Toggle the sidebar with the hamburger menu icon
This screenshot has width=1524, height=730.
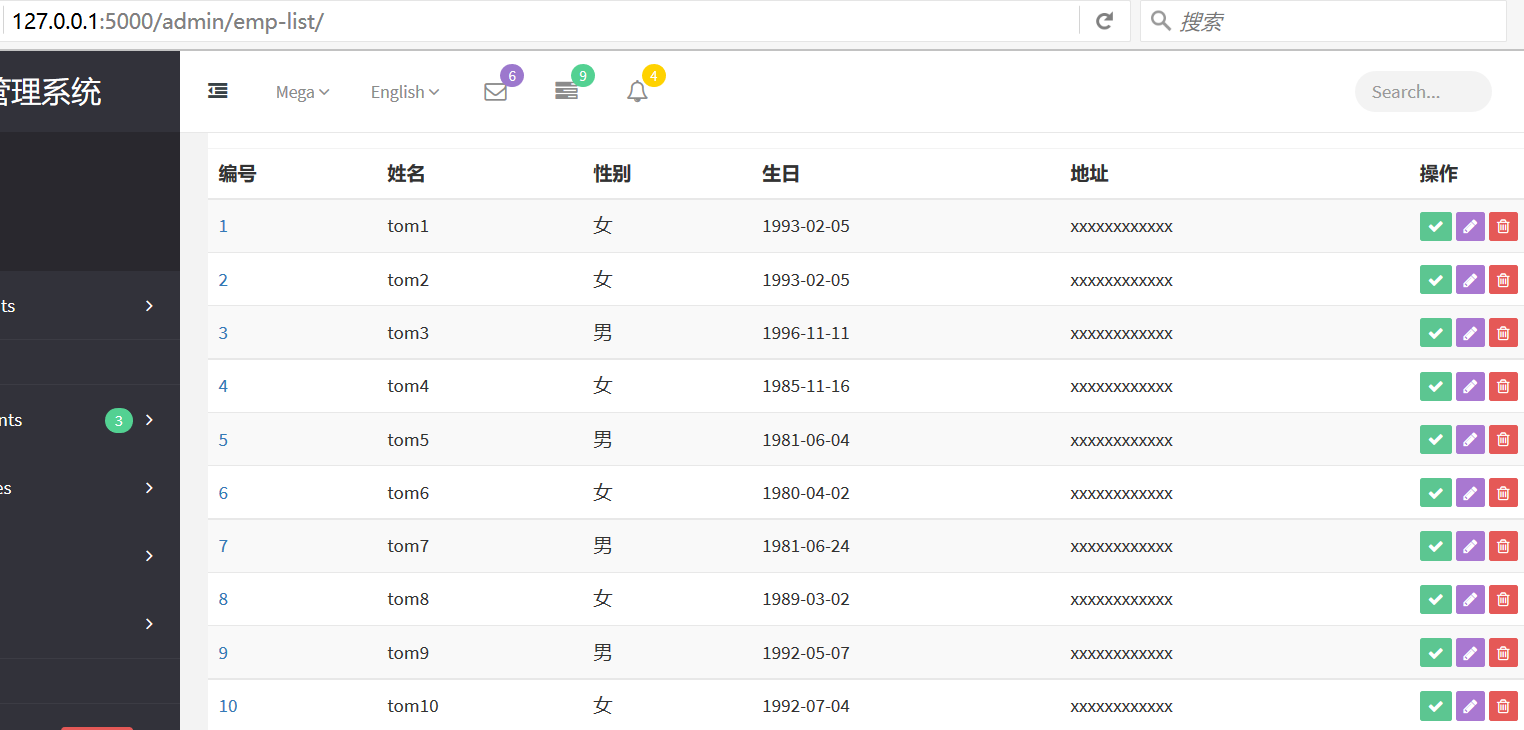218,91
